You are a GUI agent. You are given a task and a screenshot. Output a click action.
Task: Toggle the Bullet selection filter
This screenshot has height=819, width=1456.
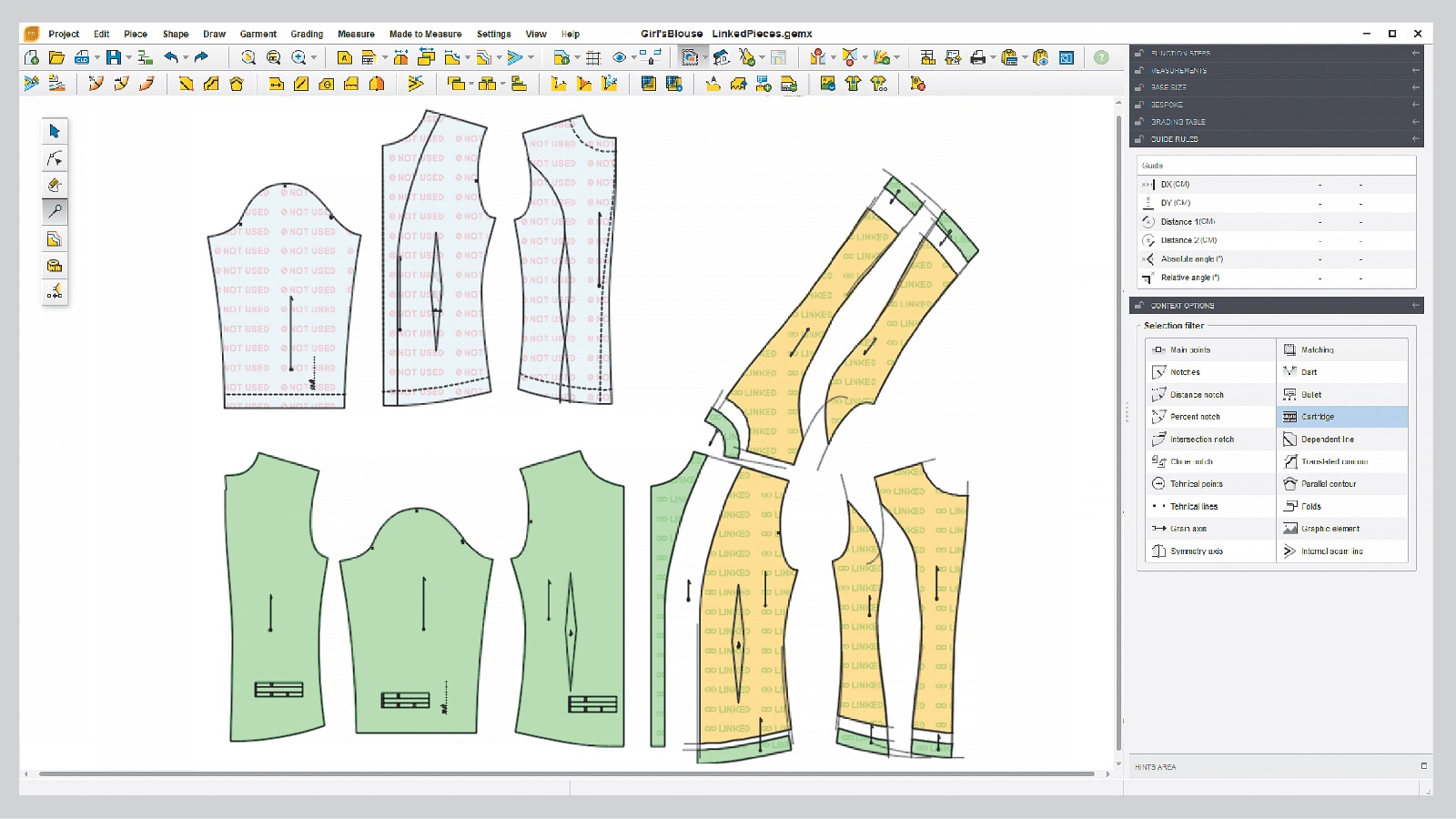point(1342,395)
